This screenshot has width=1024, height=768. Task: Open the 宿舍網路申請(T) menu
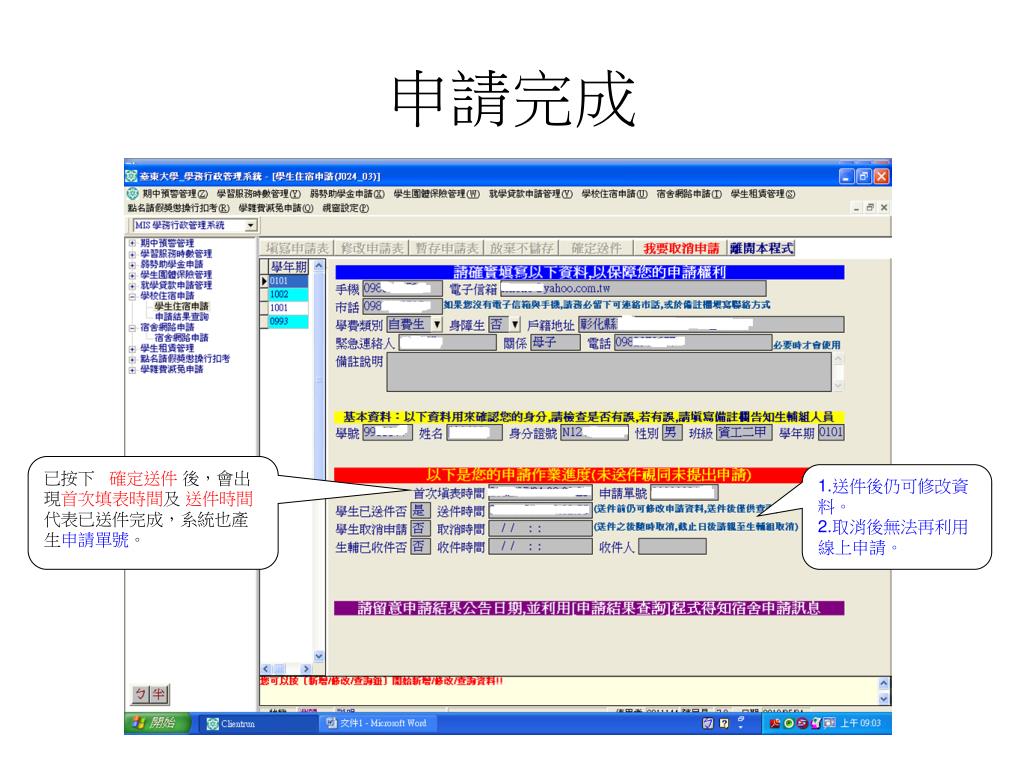point(689,194)
